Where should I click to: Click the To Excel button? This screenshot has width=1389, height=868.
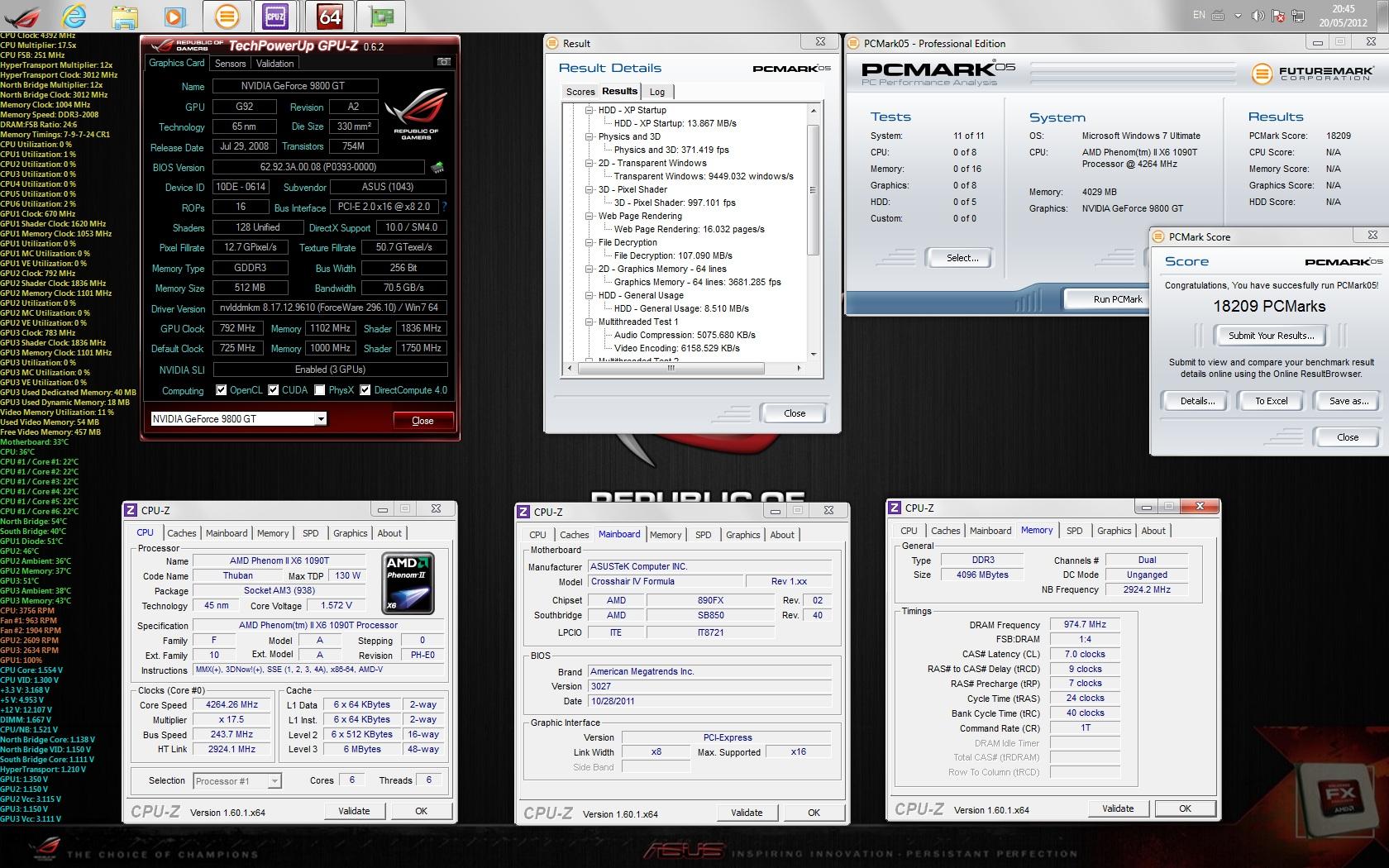click(x=1271, y=401)
